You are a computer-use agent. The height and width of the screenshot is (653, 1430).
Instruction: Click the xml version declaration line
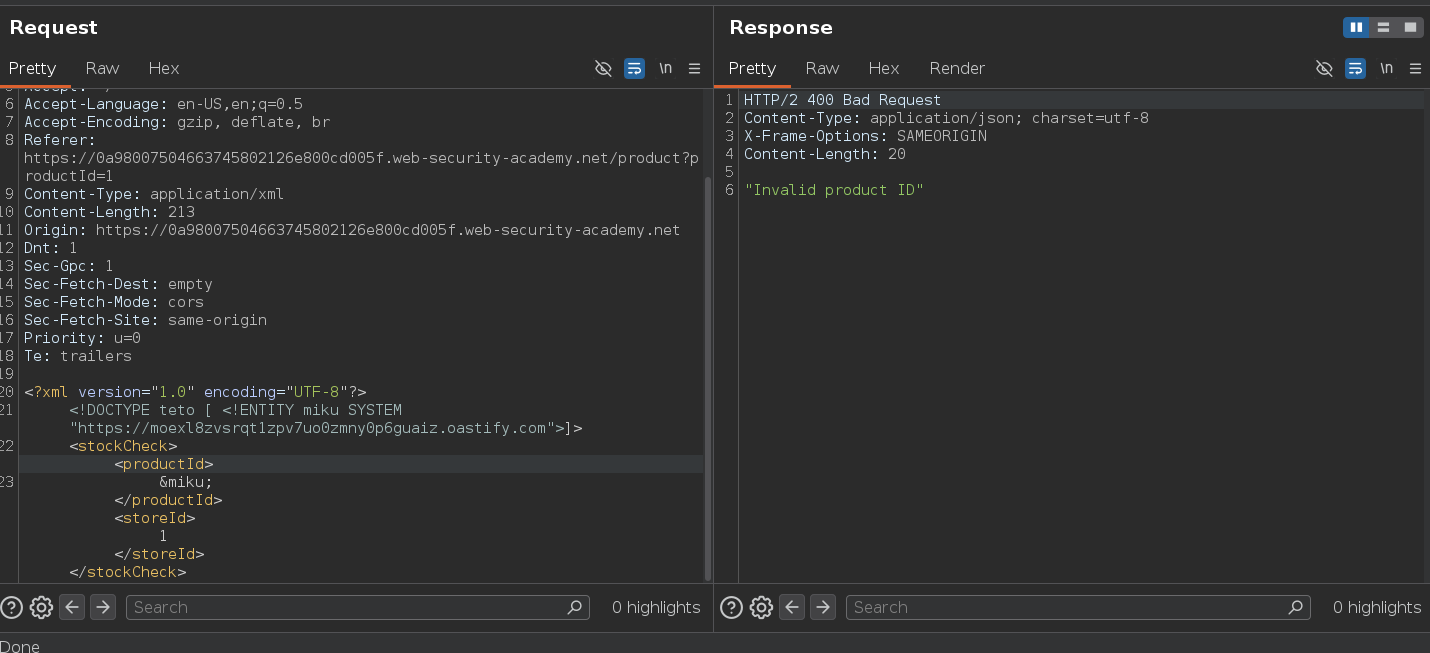[196, 392]
